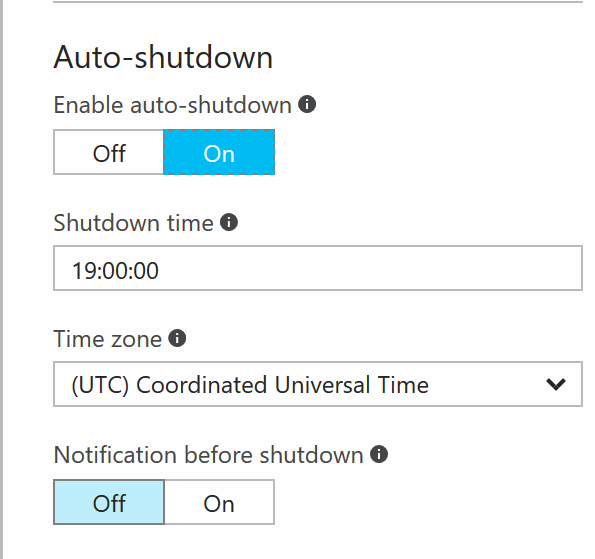The width and height of the screenshot is (595, 559).
Task: Set Notification before shutdown to On
Action: [219, 502]
